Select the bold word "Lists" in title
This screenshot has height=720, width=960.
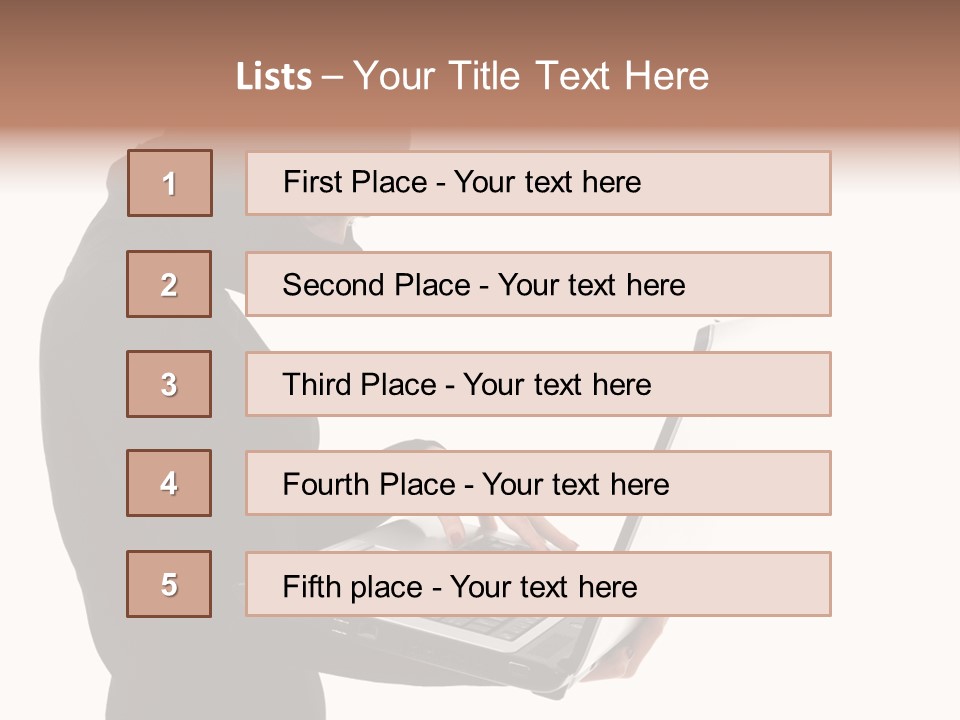tap(274, 77)
